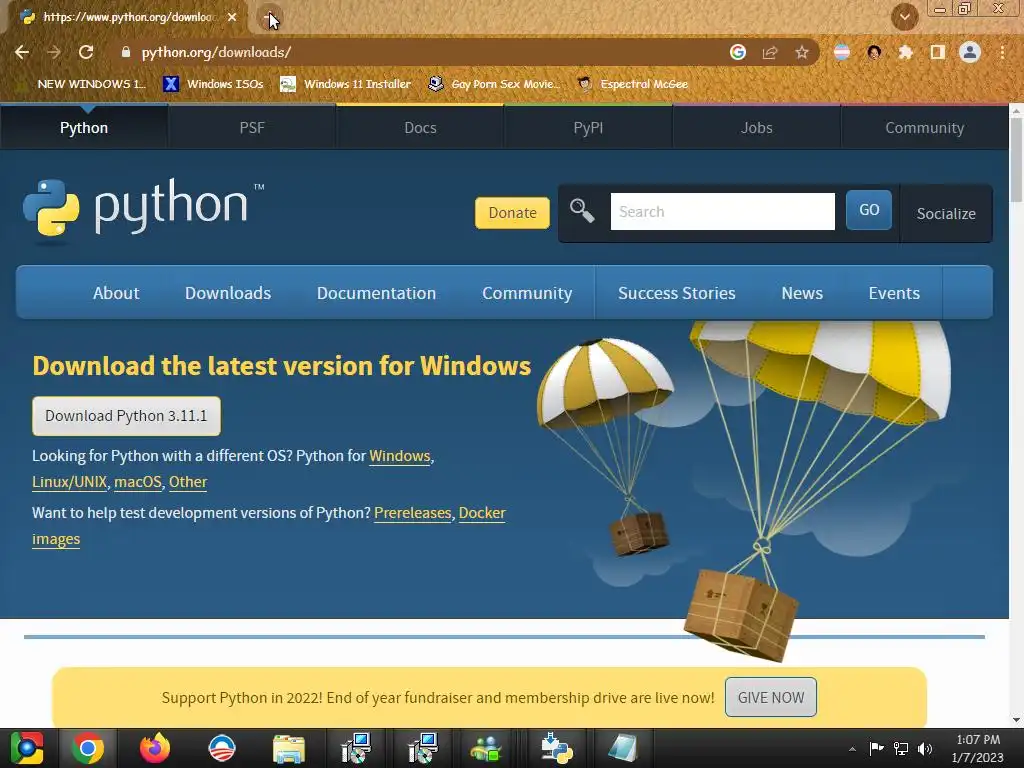The image size is (1024, 768).
Task: Follow the Other OS link
Action: [x=188, y=482]
